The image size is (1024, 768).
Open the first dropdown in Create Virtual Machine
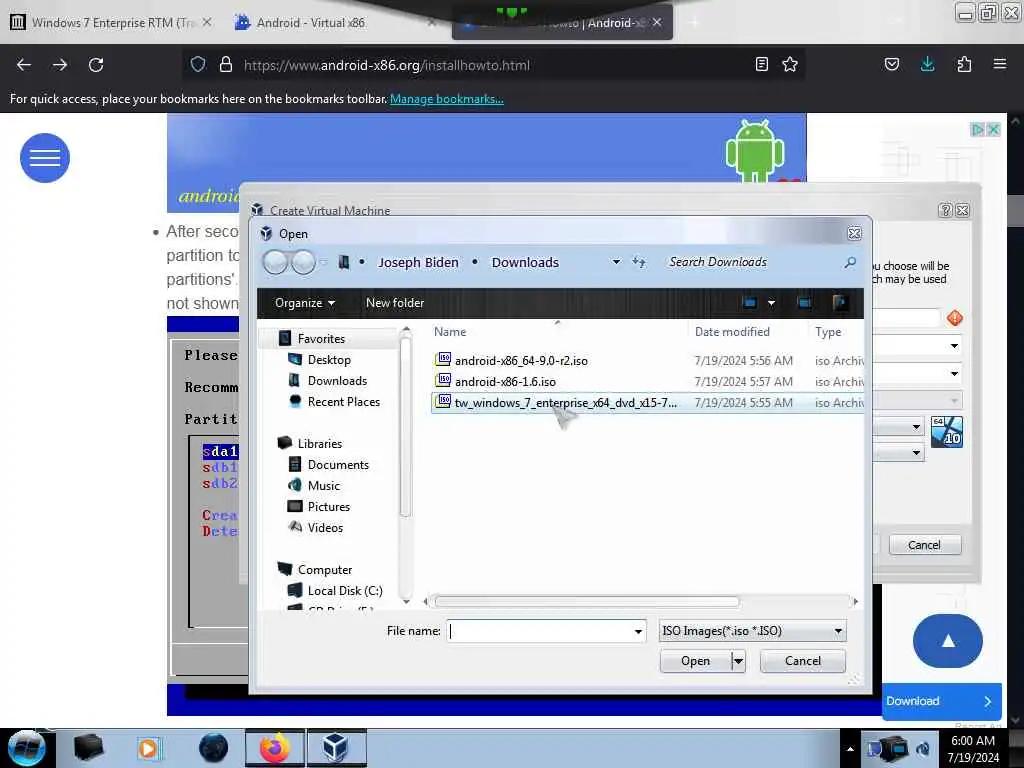point(954,345)
